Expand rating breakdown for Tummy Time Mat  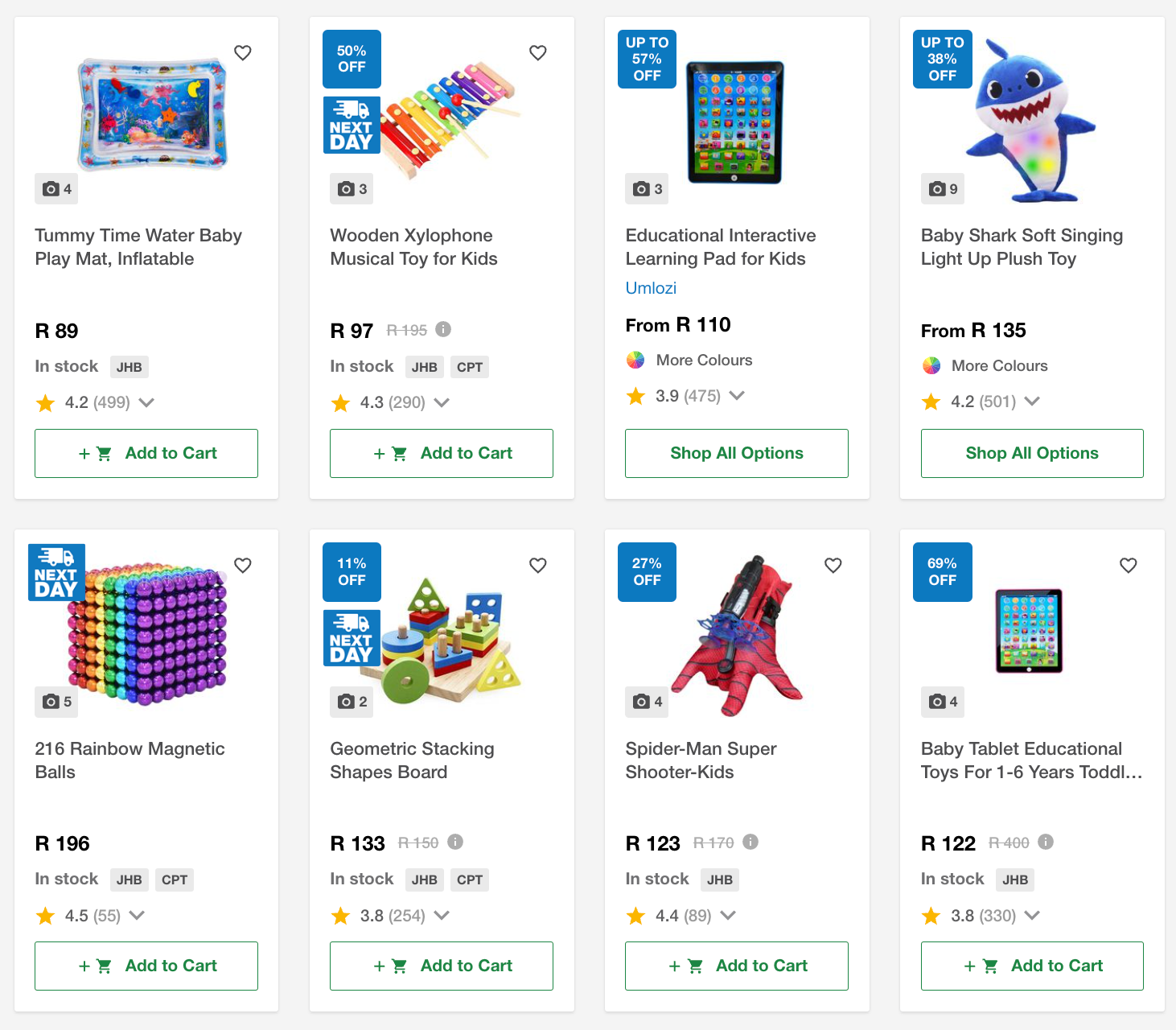pyautogui.click(x=146, y=402)
